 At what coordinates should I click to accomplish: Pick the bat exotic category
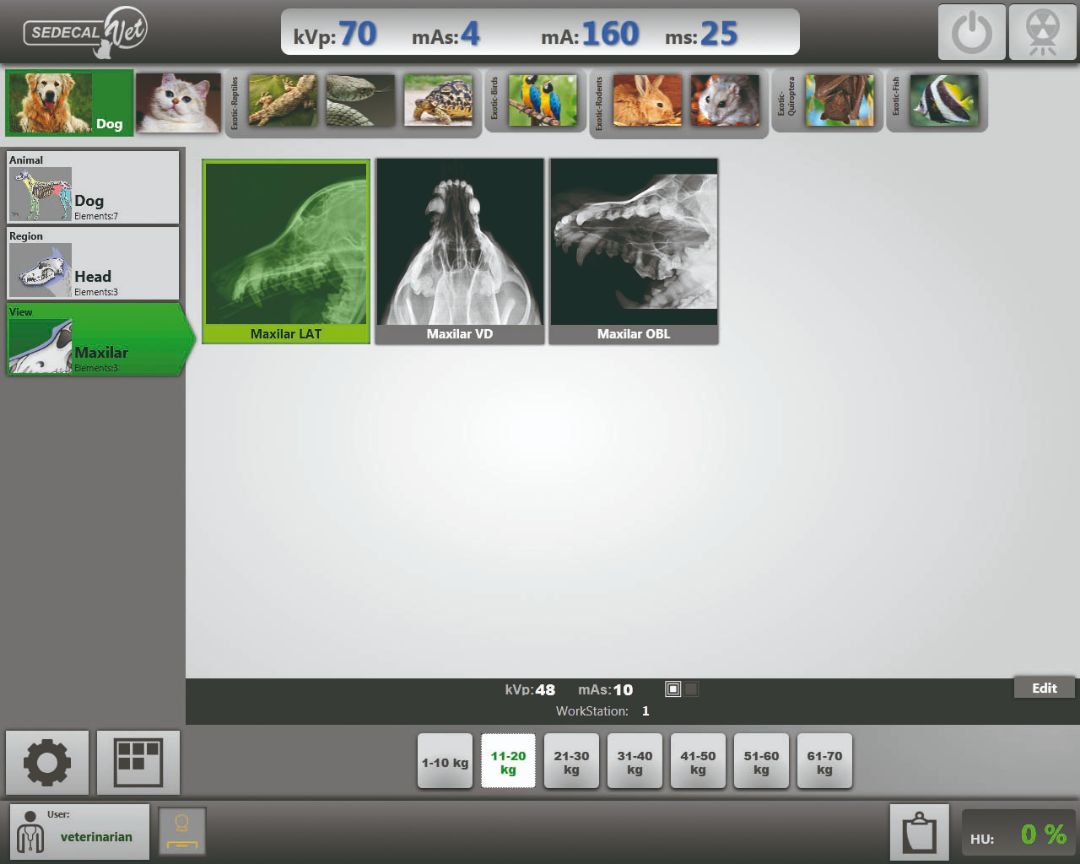coord(839,101)
